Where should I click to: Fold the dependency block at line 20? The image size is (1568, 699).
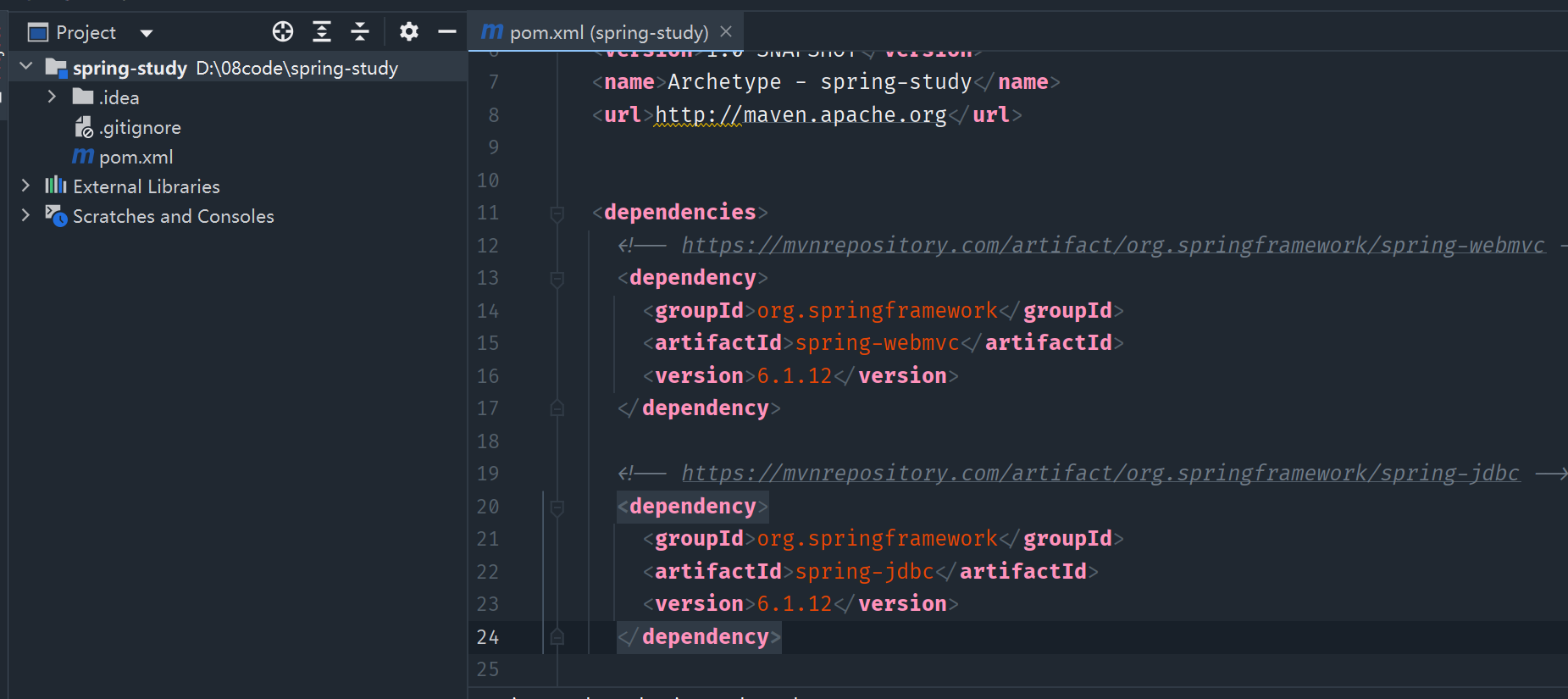(x=557, y=508)
